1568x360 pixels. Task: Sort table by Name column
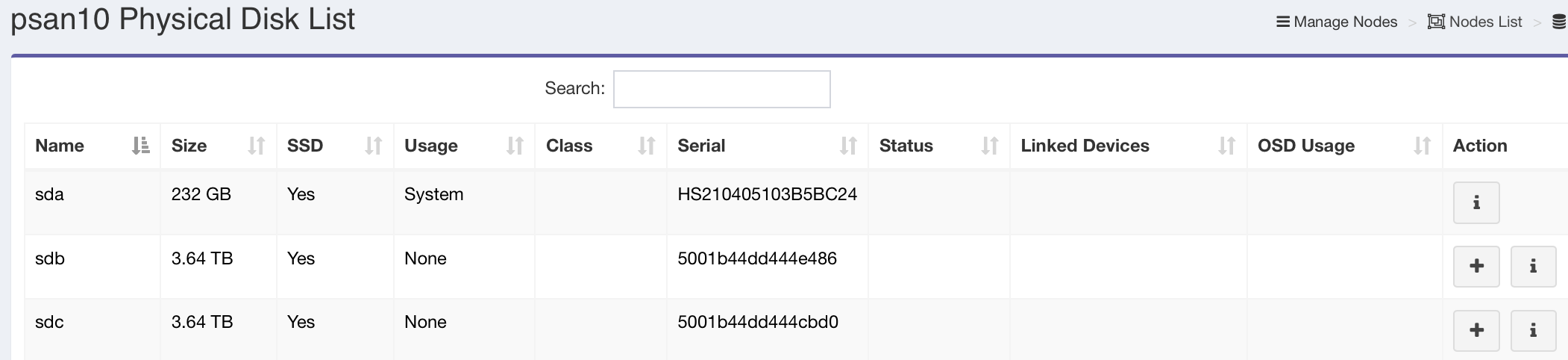pos(140,146)
